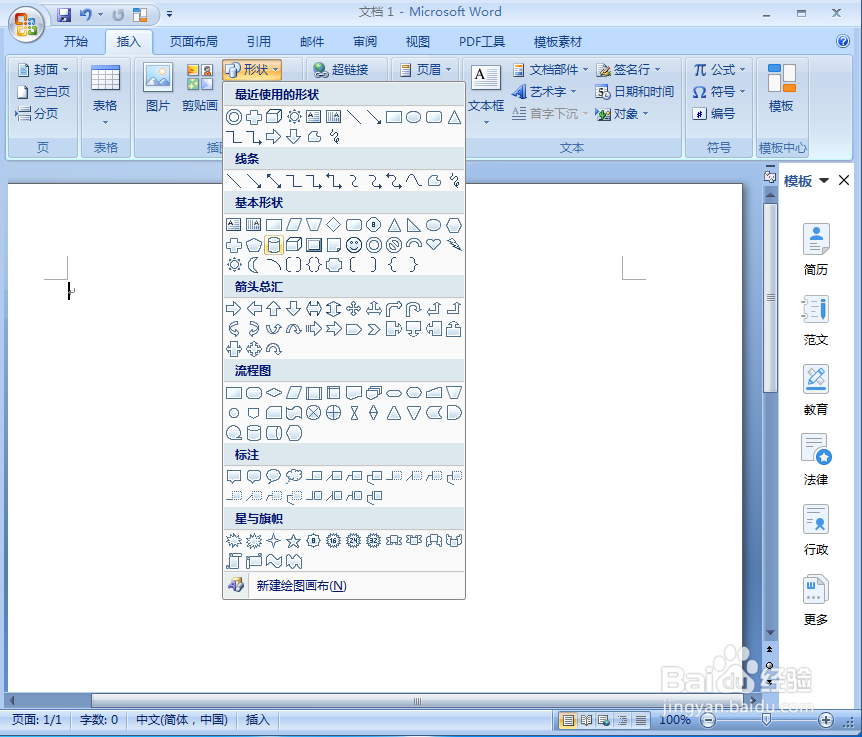Select the cloud callout shape
The width and height of the screenshot is (862, 737).
(x=294, y=476)
